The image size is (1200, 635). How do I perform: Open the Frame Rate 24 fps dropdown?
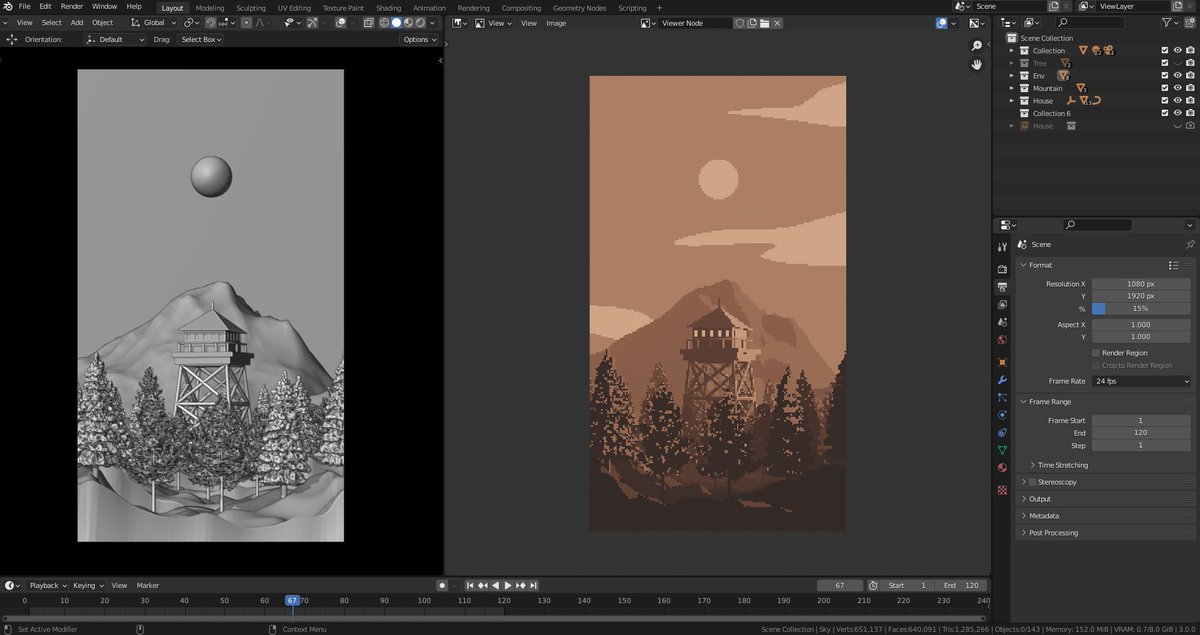coord(1142,381)
